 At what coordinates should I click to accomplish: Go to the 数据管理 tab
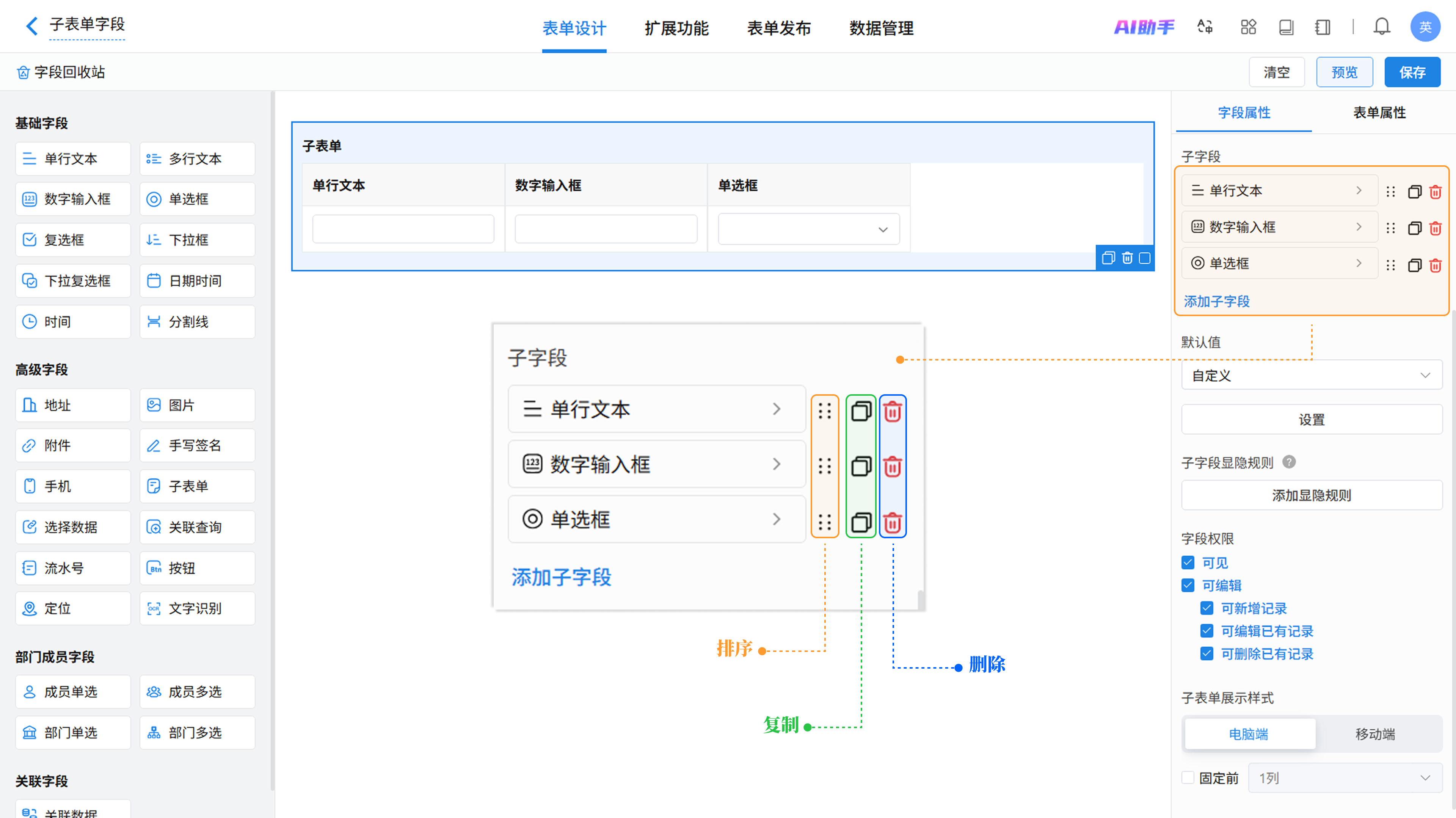(880, 28)
